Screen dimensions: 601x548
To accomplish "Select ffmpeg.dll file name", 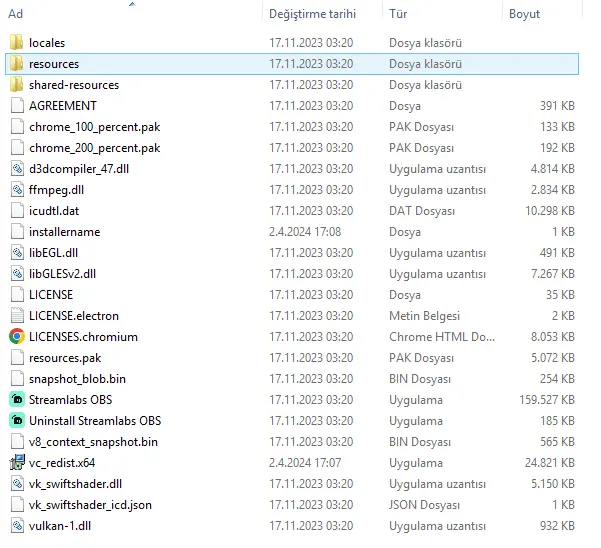I will [56, 190].
